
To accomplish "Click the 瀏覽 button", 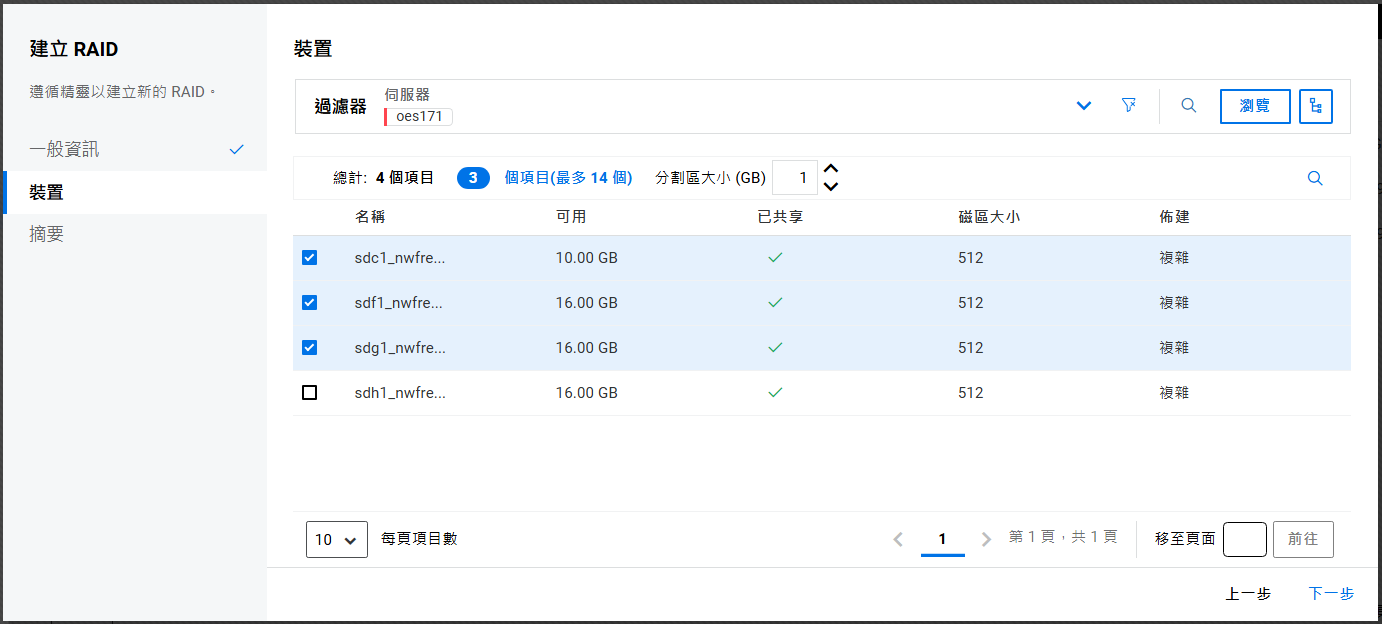I will 1255,106.
